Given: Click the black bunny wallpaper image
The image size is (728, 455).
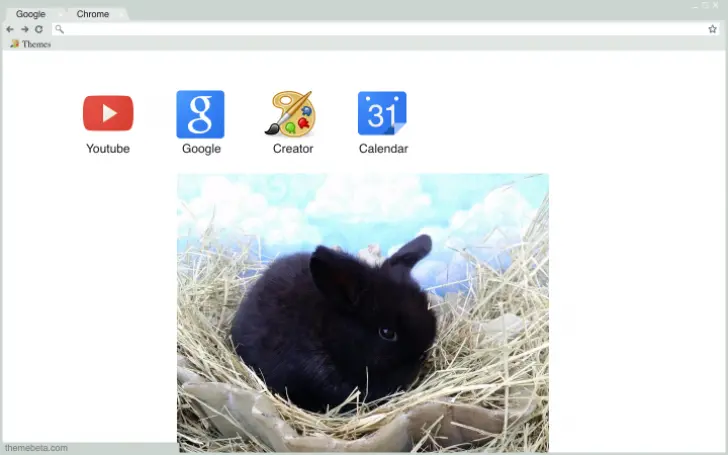Looking at the screenshot, I should 362,312.
